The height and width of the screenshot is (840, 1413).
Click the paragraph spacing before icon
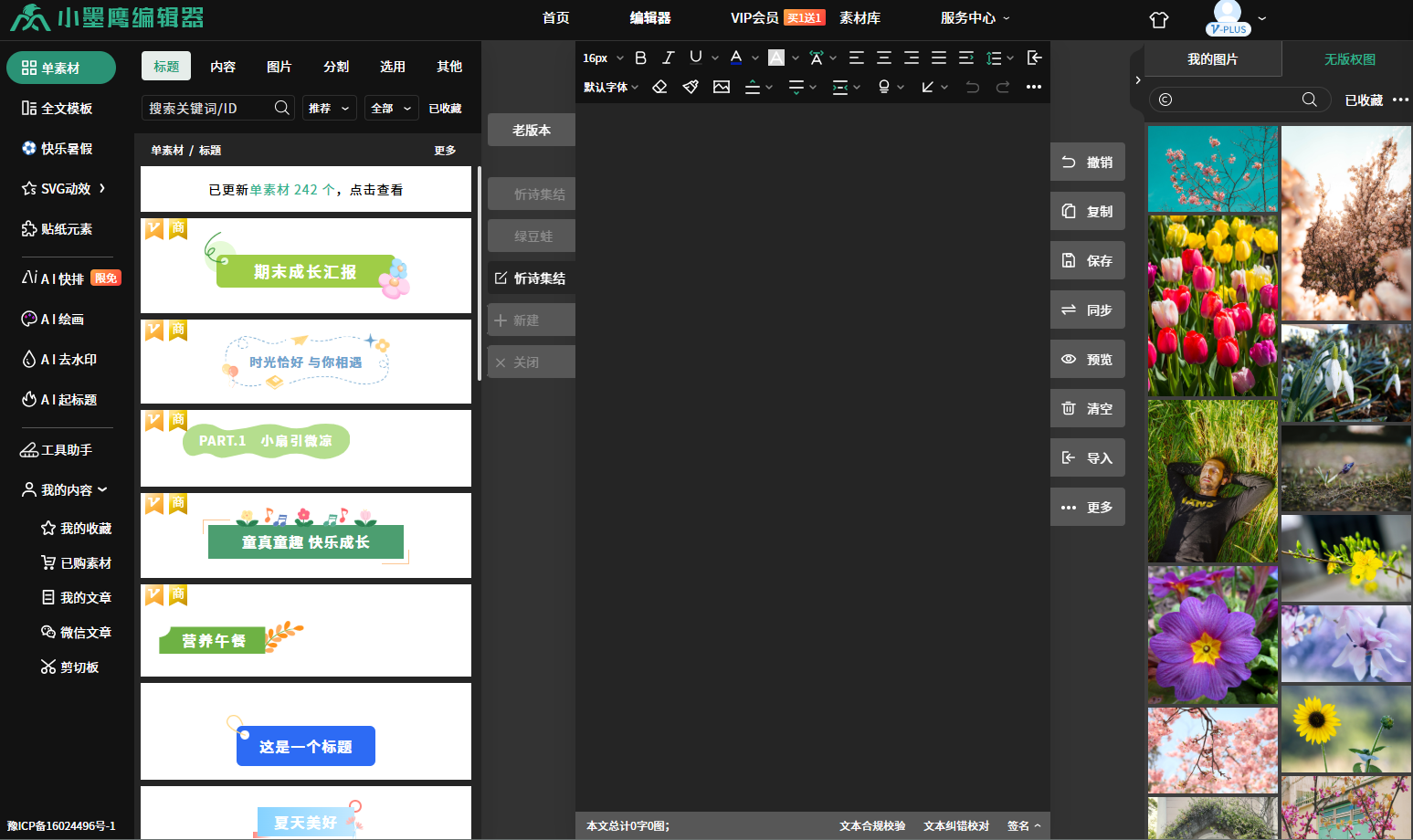pos(753,87)
